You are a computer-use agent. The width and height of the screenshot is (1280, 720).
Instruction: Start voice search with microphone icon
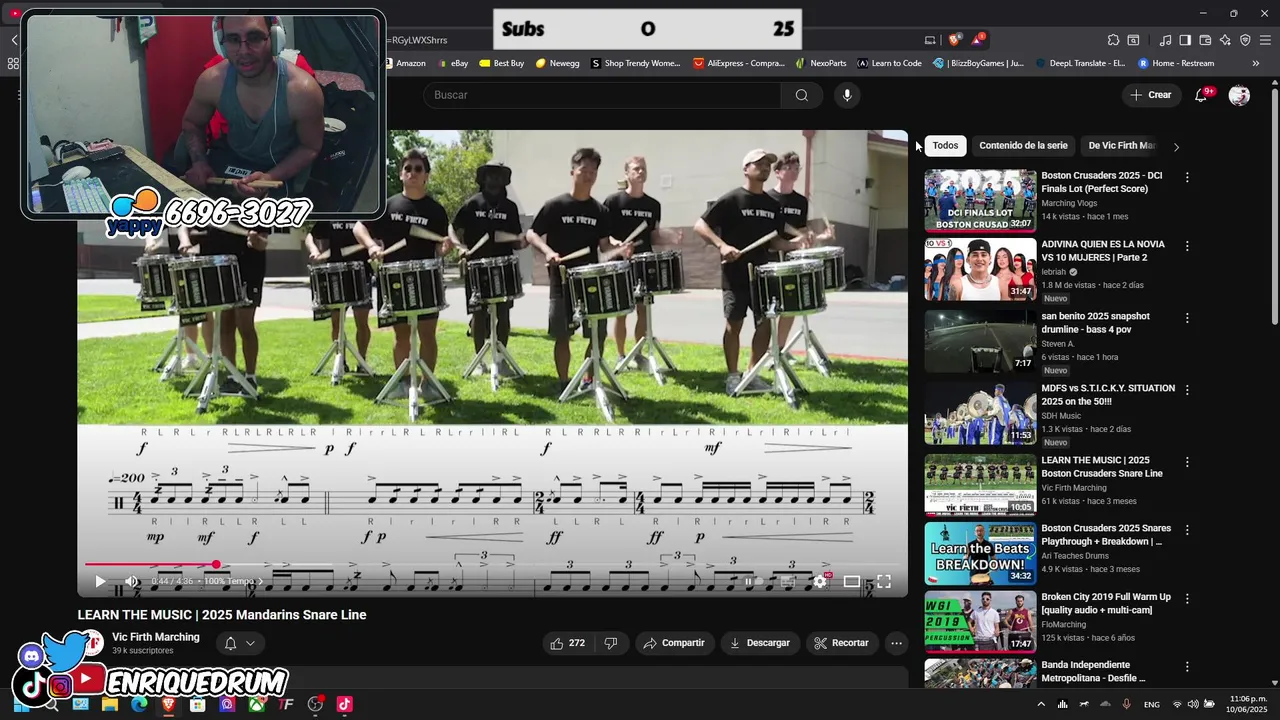[847, 95]
